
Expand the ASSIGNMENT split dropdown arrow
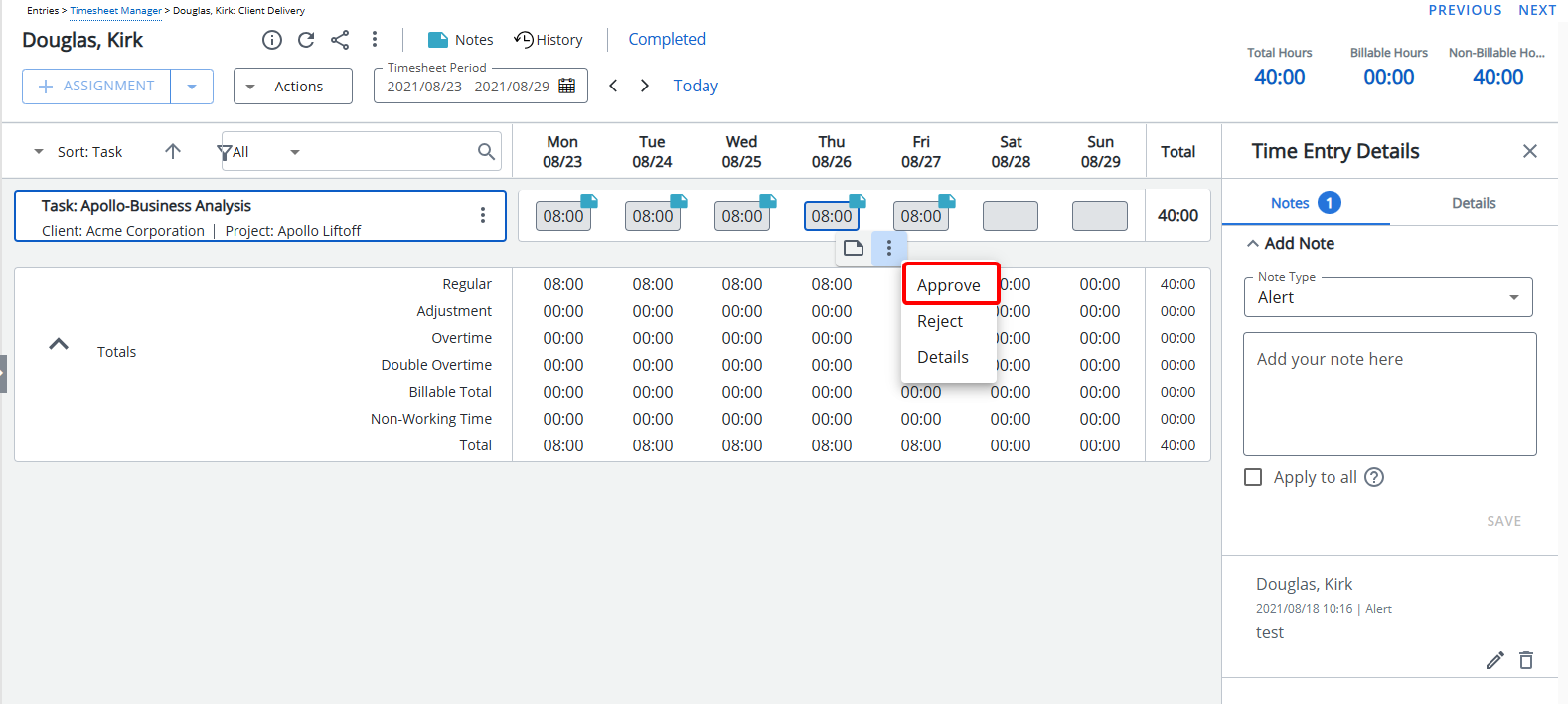tap(192, 87)
